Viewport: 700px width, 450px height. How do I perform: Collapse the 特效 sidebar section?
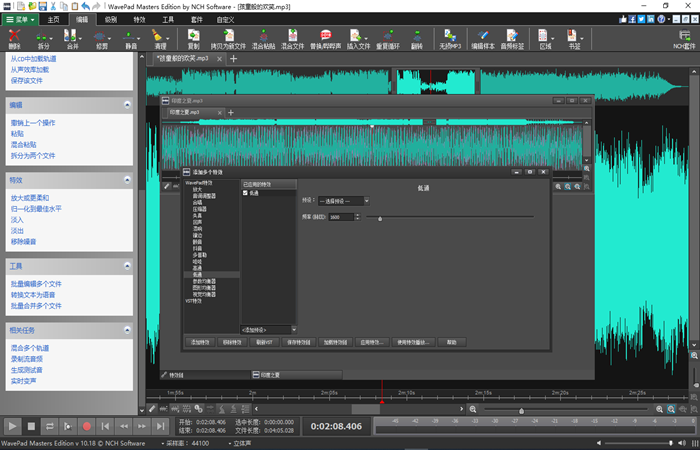[127, 181]
